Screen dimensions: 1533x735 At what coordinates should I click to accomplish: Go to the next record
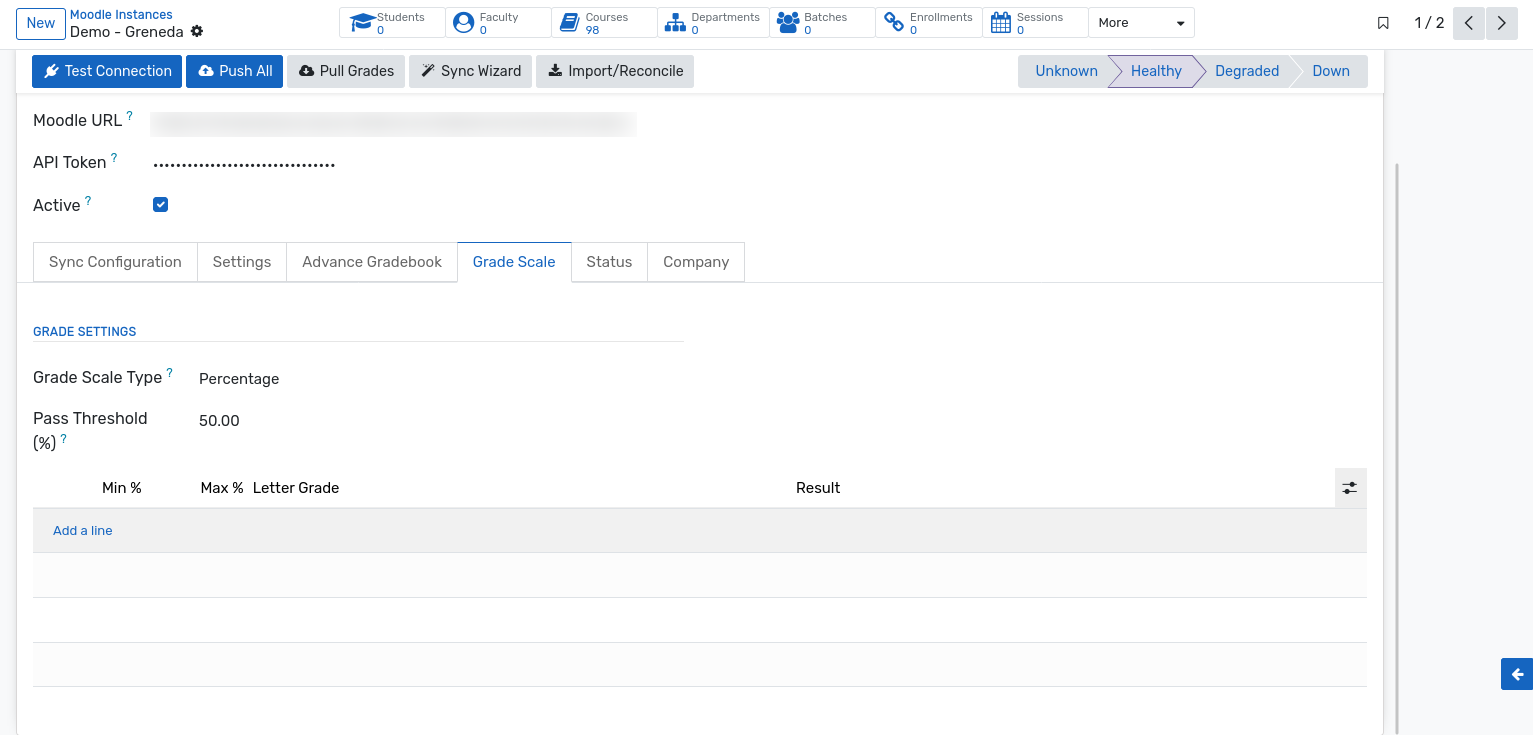tap(1502, 23)
